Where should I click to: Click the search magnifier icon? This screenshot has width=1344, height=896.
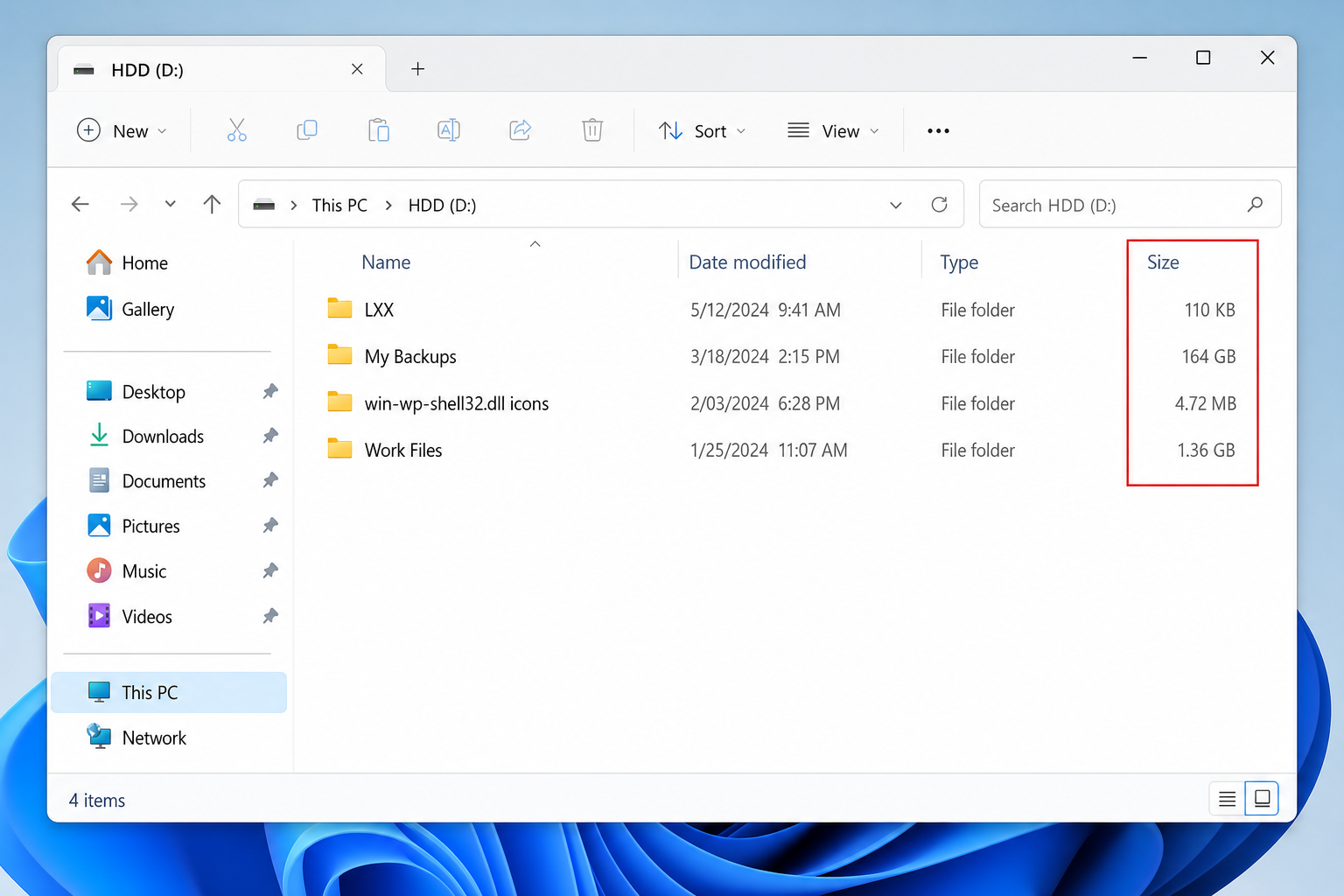click(x=1255, y=205)
